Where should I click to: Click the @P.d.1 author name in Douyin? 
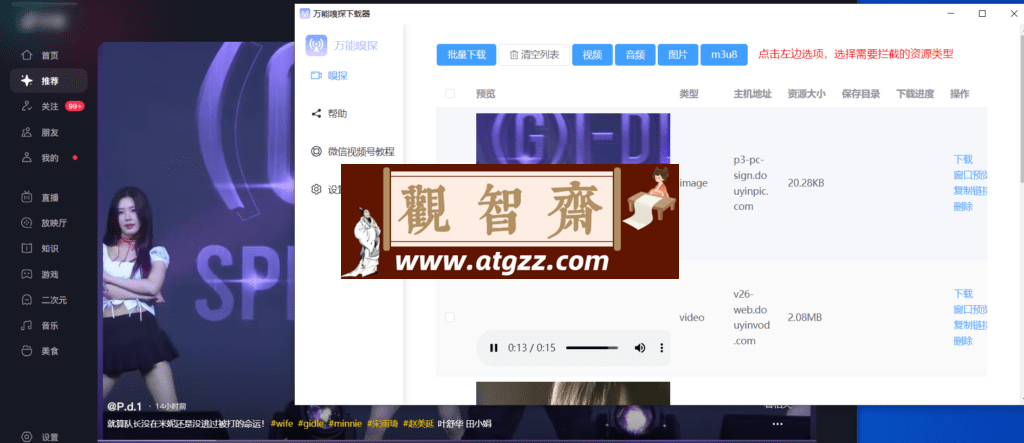coord(123,406)
